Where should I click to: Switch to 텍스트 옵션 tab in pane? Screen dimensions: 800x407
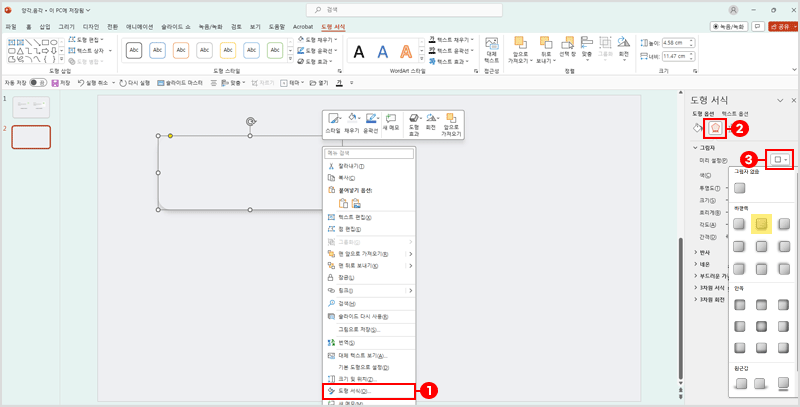pyautogui.click(x=735, y=113)
